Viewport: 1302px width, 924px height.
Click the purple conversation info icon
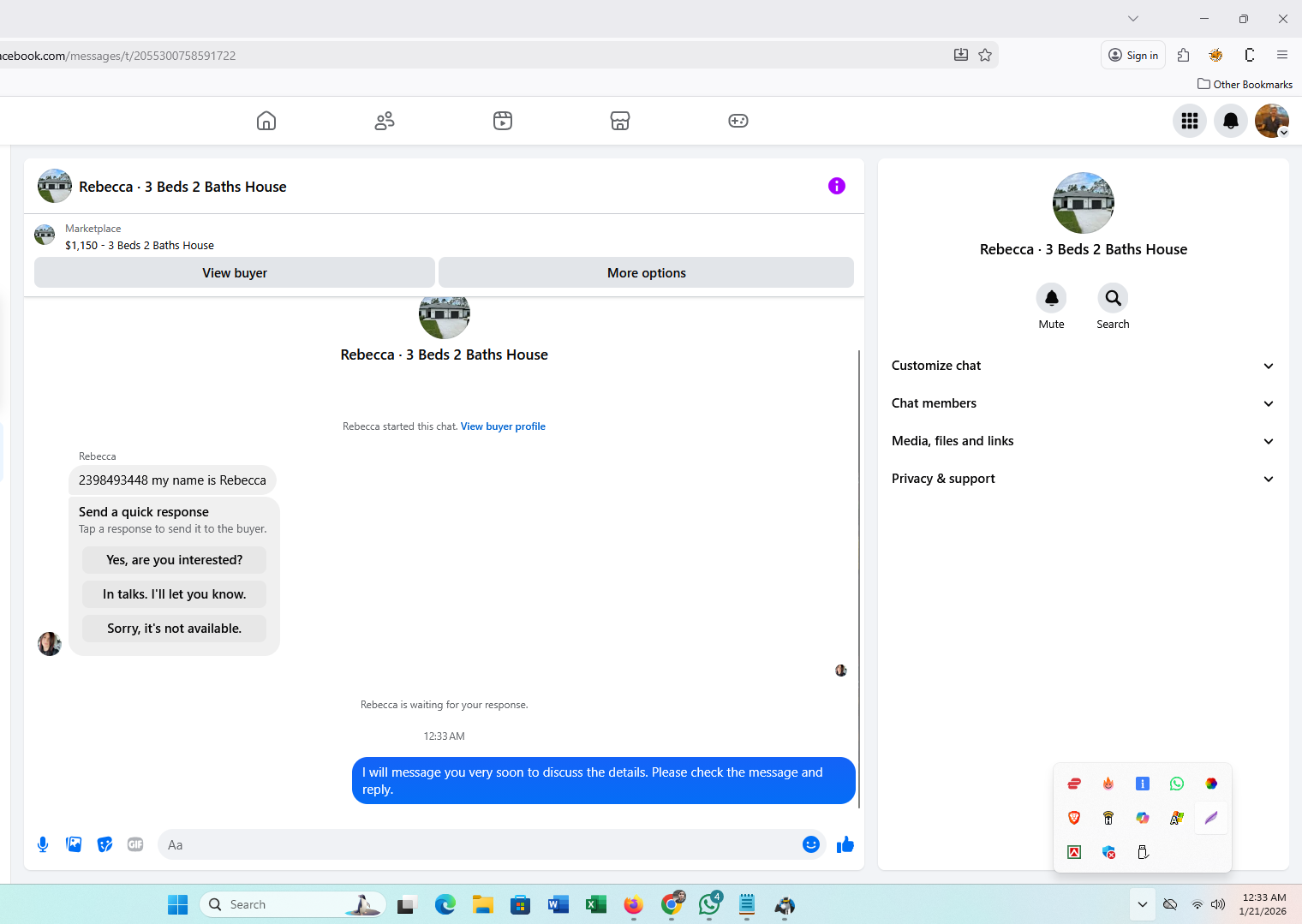pos(837,186)
